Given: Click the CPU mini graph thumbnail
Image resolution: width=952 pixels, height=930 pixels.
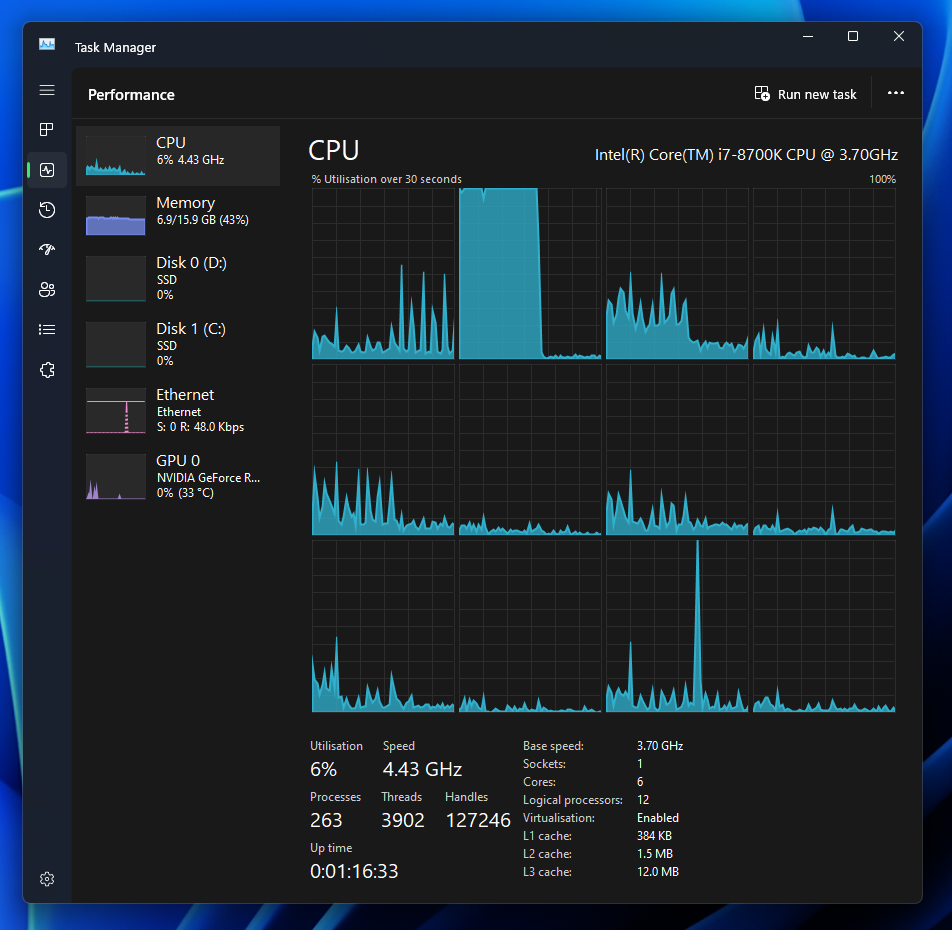Looking at the screenshot, I should [x=115, y=155].
